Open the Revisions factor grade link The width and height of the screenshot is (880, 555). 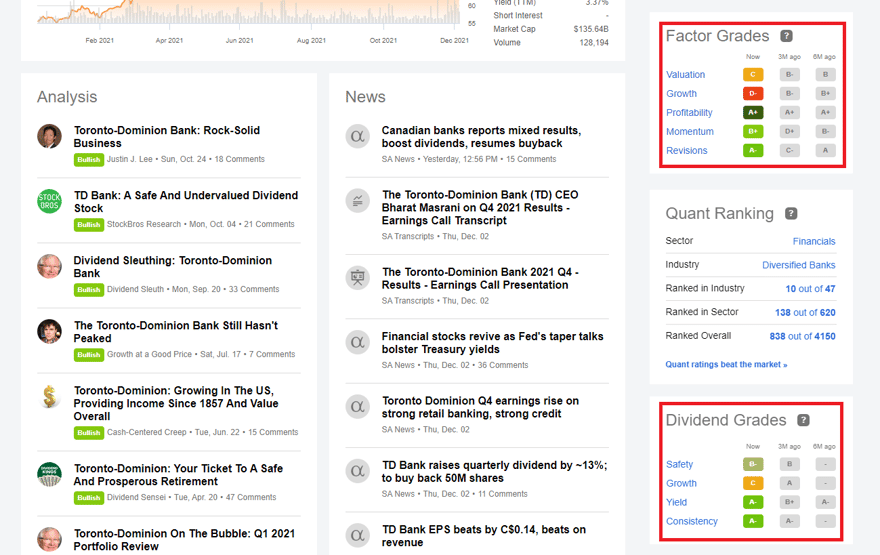tap(686, 151)
